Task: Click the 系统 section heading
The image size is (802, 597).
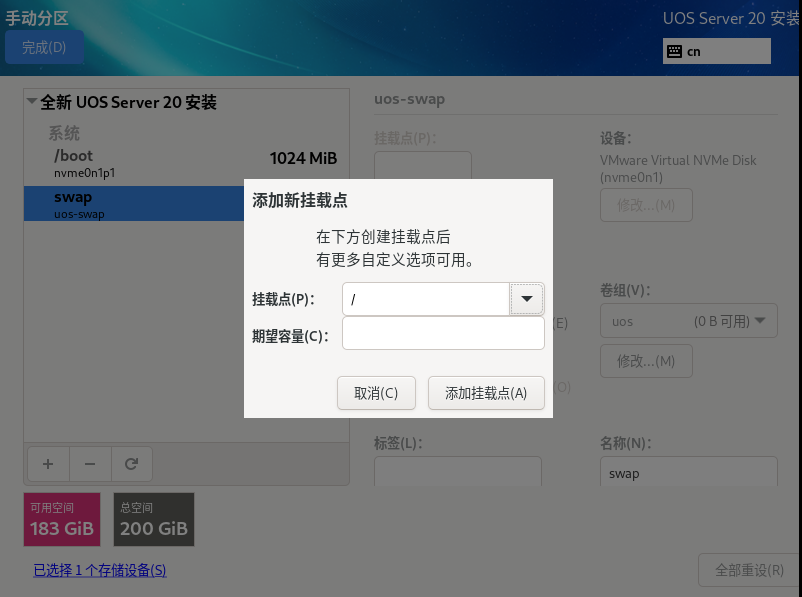Action: point(64,134)
